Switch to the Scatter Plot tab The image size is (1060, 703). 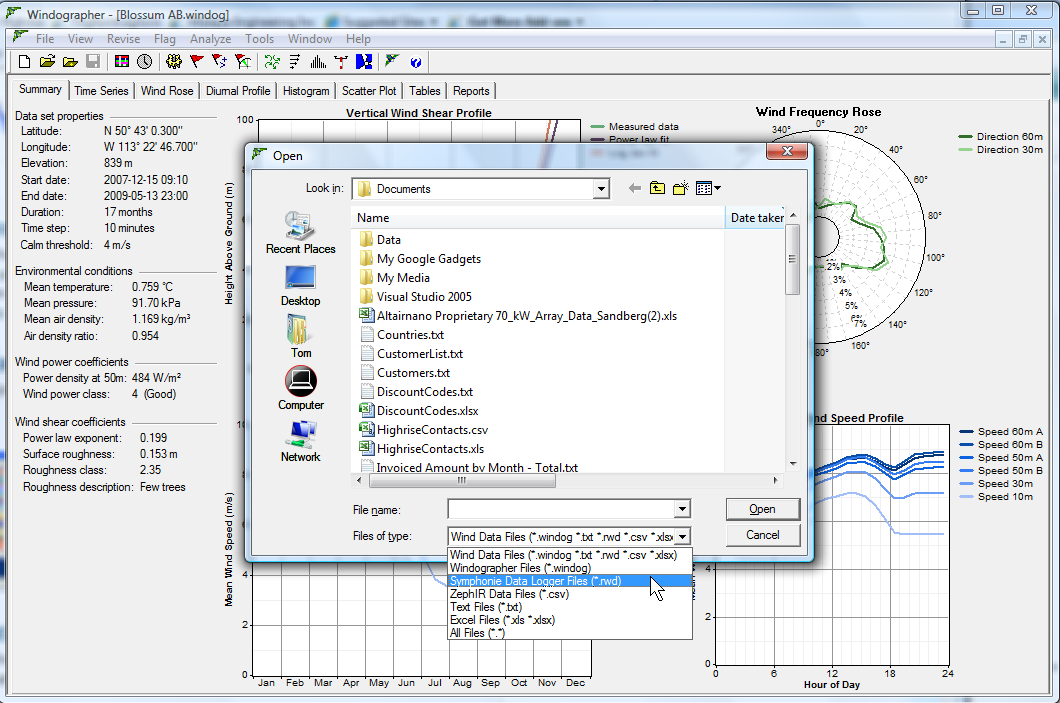pyautogui.click(x=369, y=91)
